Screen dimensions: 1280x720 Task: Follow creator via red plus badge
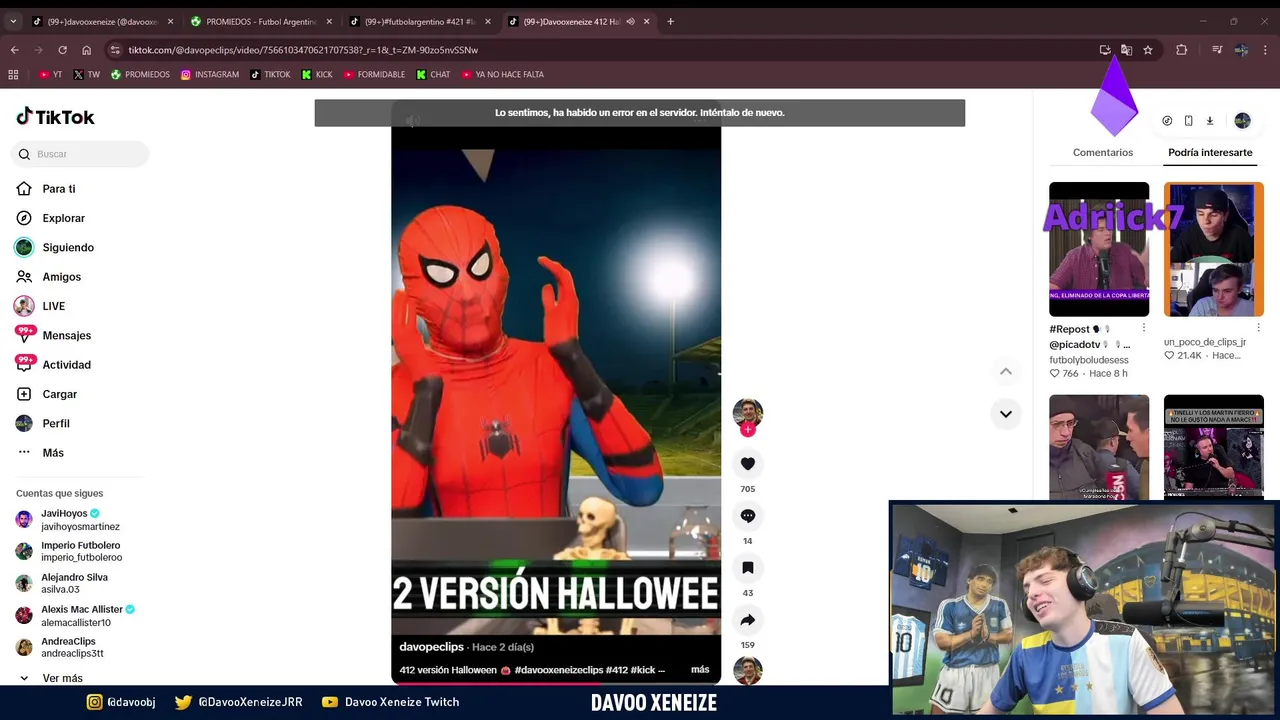pos(747,430)
